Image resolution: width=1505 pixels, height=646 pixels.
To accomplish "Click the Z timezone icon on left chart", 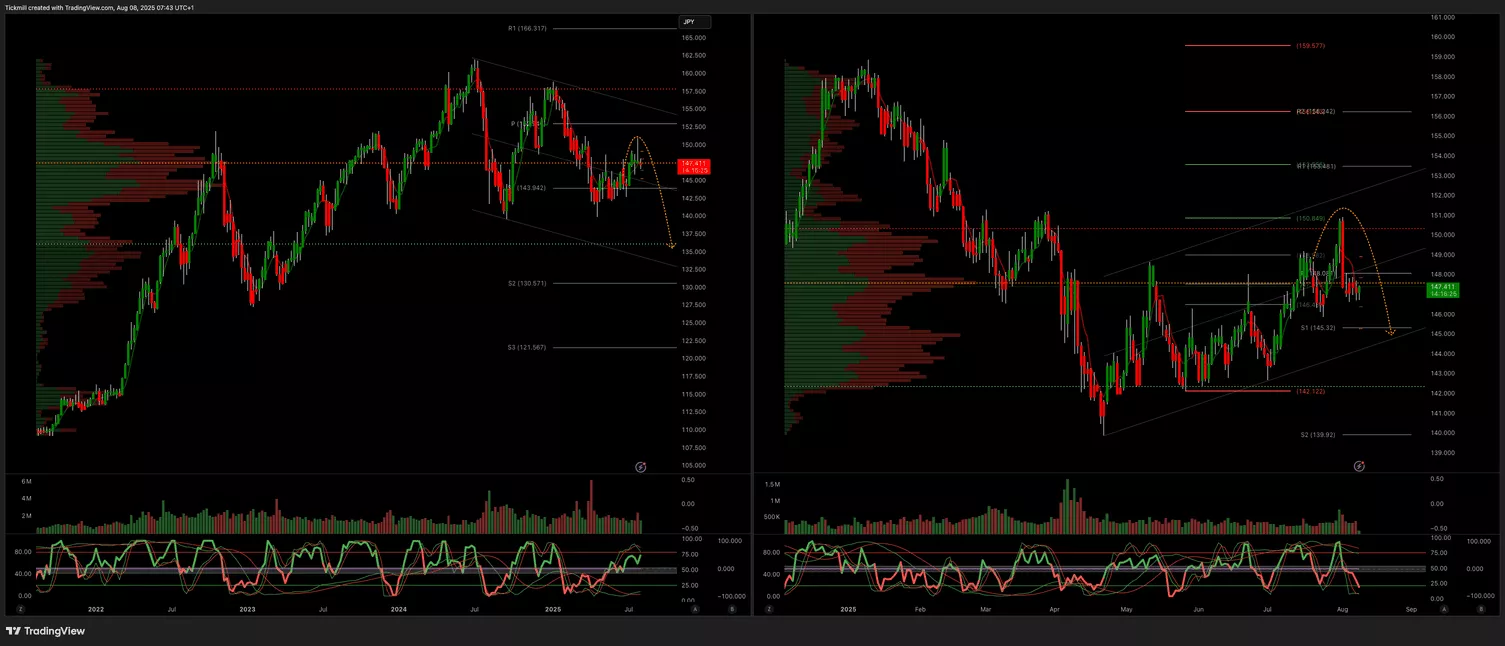I will tap(20, 608).
